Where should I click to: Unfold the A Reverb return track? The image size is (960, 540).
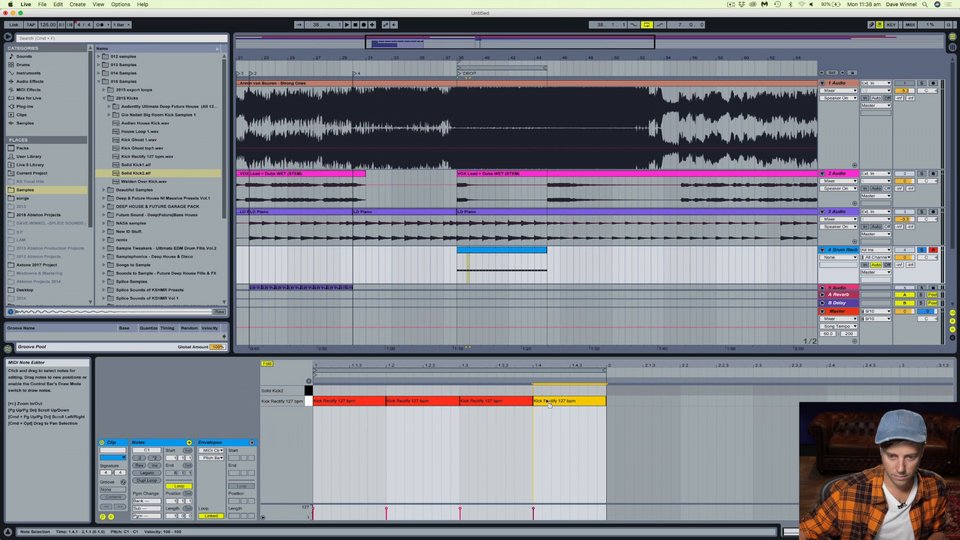[822, 294]
